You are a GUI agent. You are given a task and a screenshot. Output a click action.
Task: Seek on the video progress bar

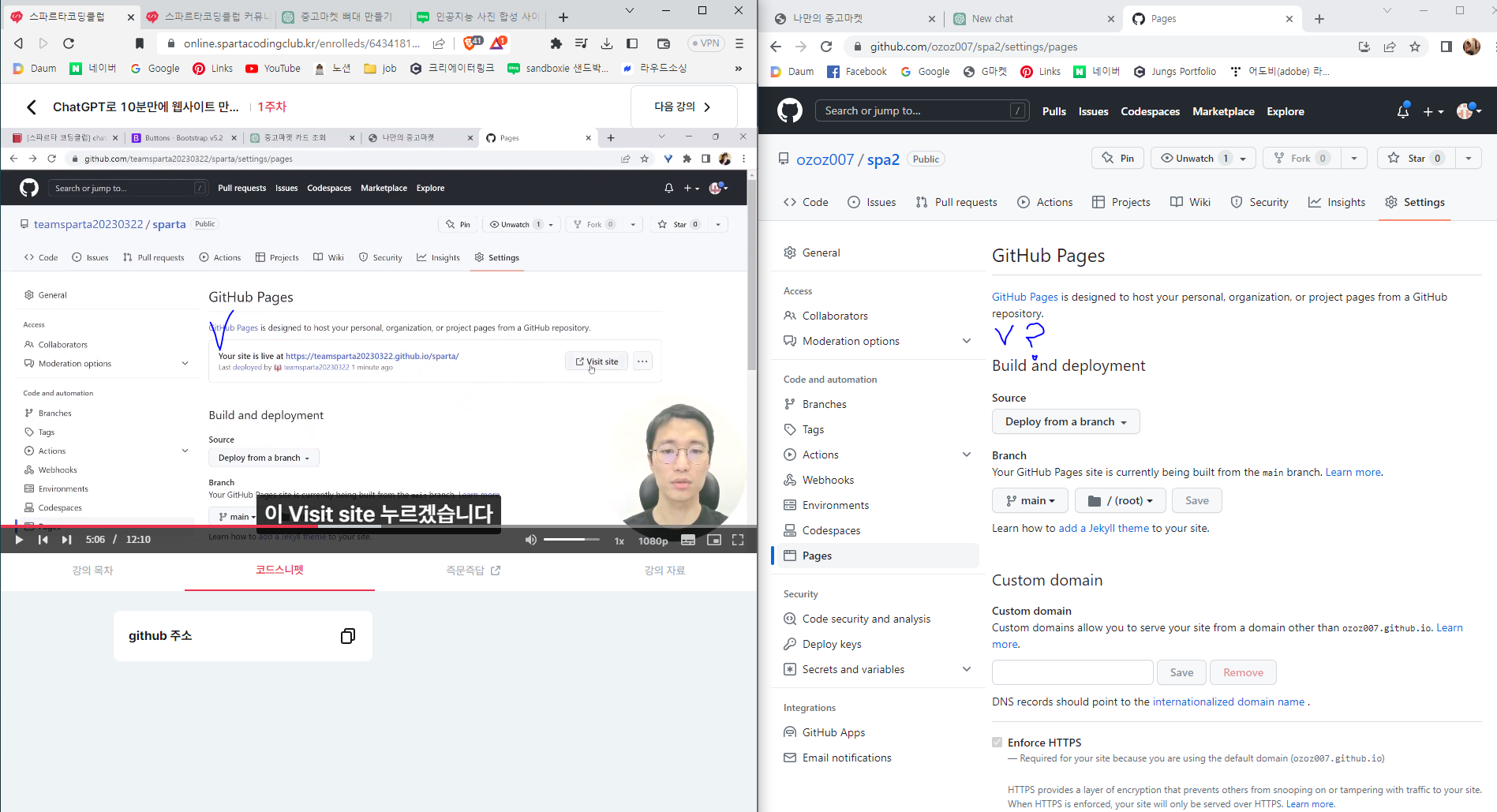[x=379, y=526]
